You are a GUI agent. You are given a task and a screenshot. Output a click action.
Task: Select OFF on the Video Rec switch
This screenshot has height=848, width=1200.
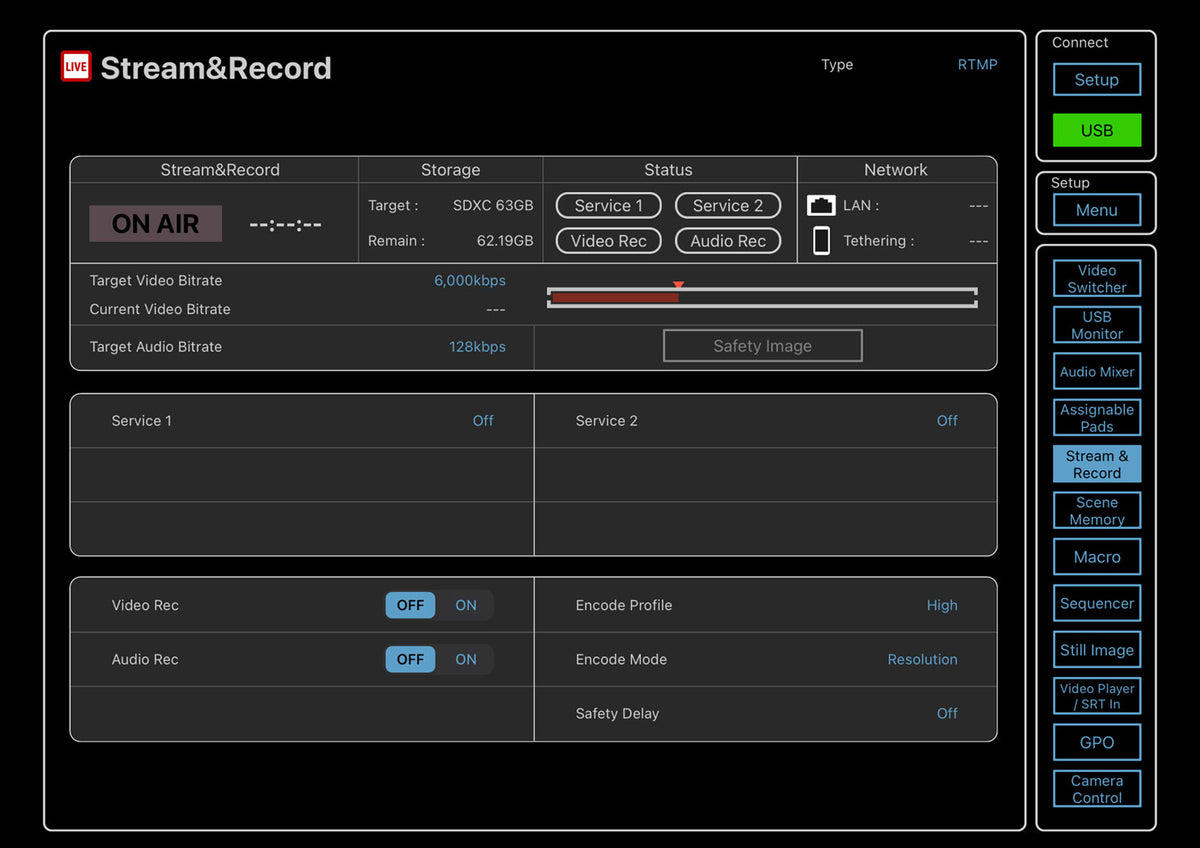410,605
